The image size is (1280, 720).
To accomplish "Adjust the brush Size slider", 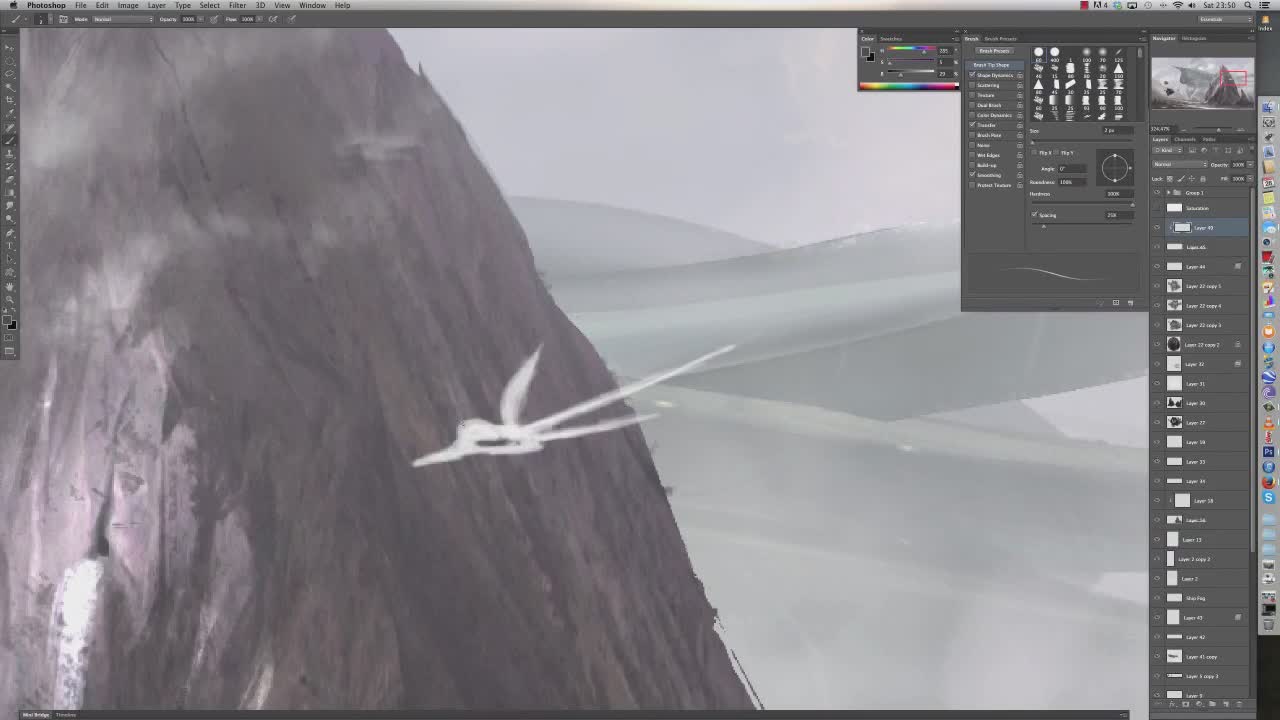I will pos(1082,140).
